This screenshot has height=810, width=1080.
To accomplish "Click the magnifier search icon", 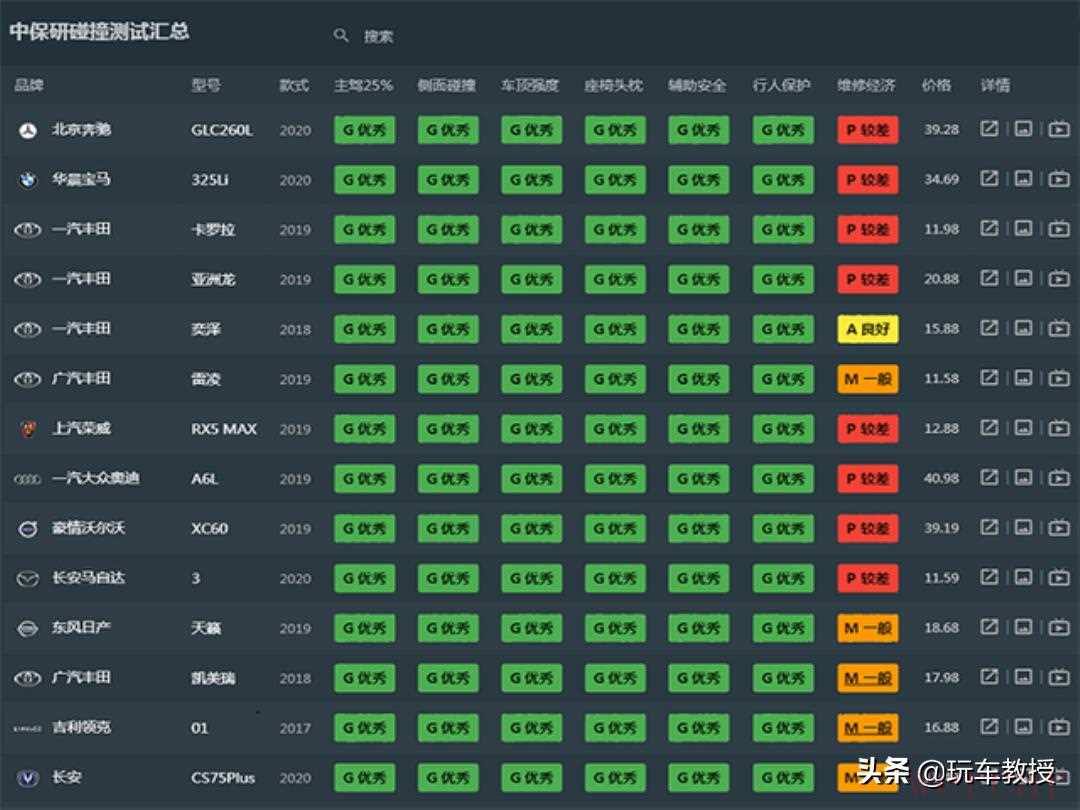I will 341,35.
